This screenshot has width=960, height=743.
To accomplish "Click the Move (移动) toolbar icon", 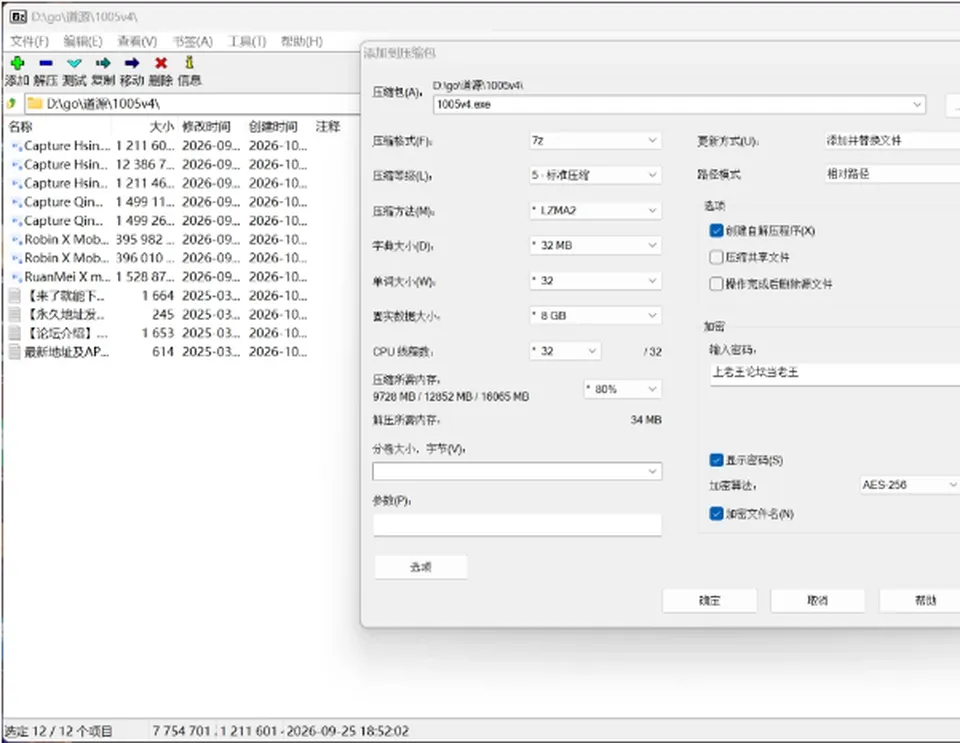I will (x=132, y=63).
